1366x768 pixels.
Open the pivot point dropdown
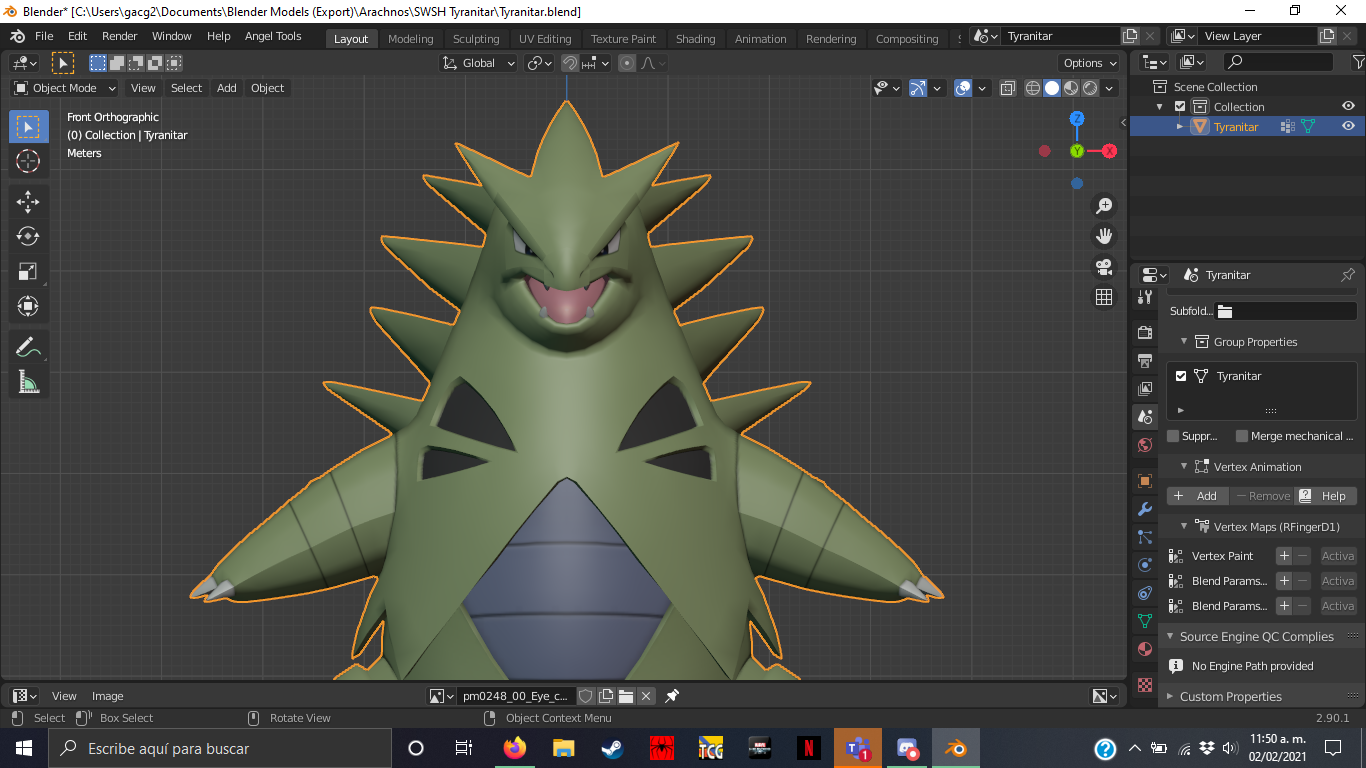(540, 63)
